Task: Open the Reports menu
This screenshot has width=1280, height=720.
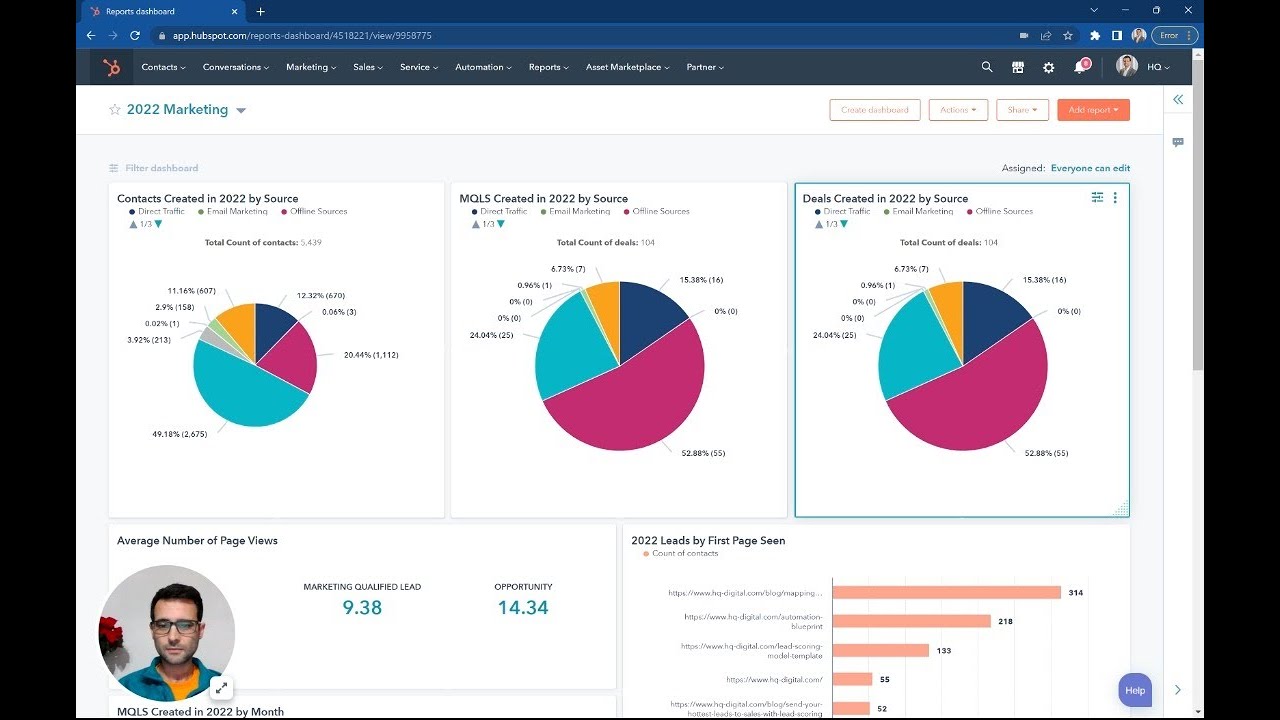Action: [x=548, y=67]
